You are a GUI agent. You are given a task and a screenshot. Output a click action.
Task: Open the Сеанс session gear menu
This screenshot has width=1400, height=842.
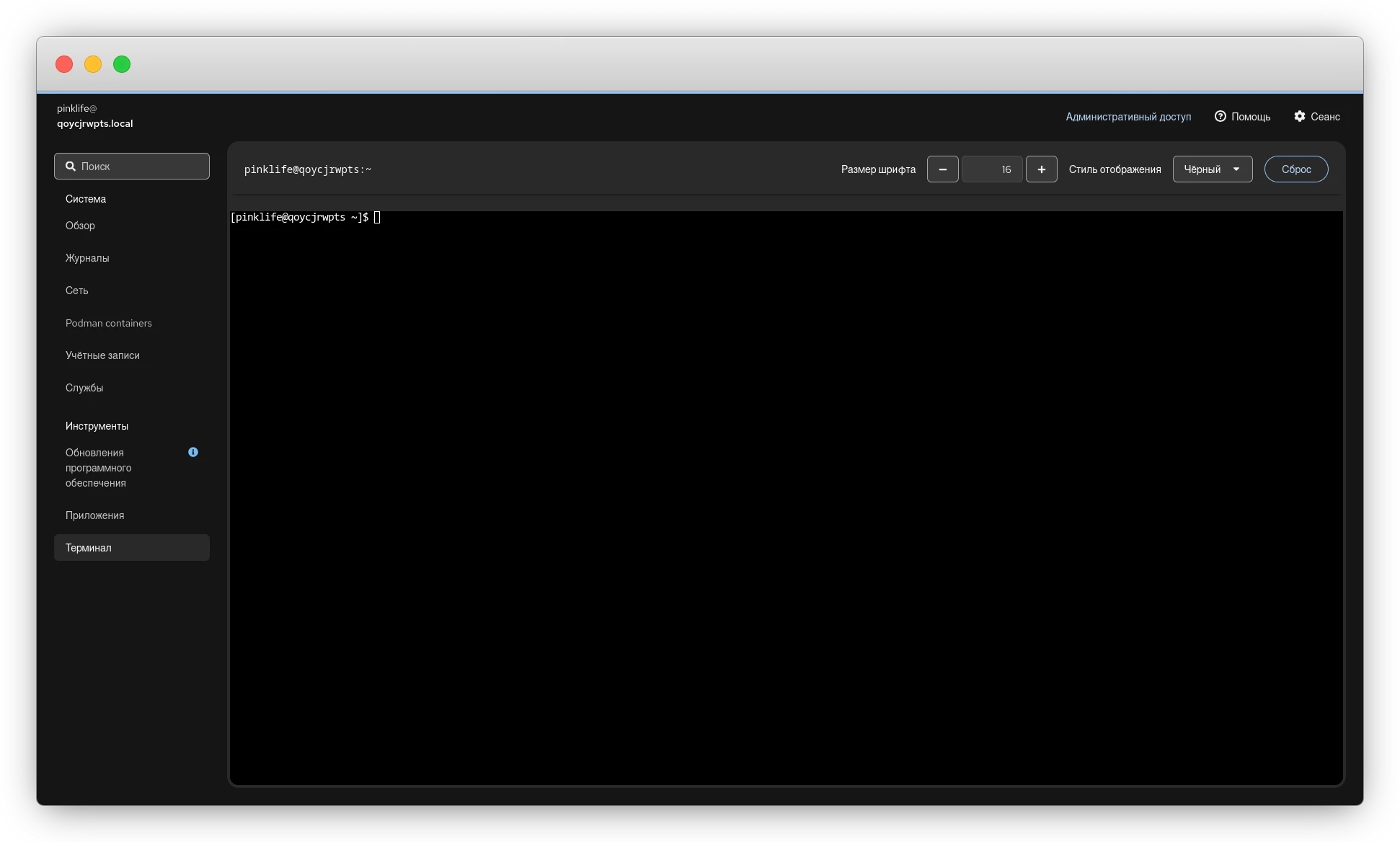(x=1316, y=116)
